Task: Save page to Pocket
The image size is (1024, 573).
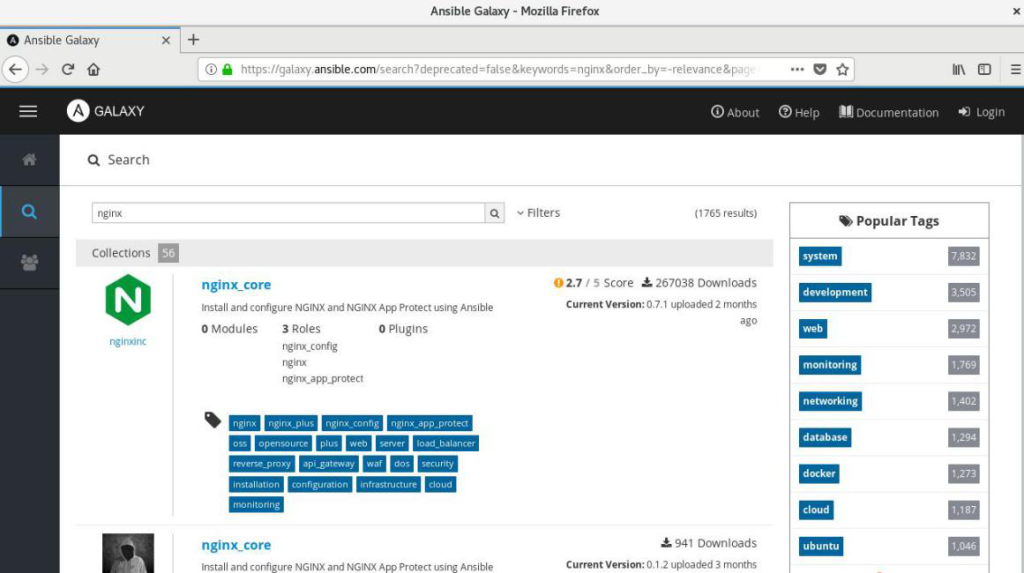Action: pyautogui.click(x=820, y=69)
